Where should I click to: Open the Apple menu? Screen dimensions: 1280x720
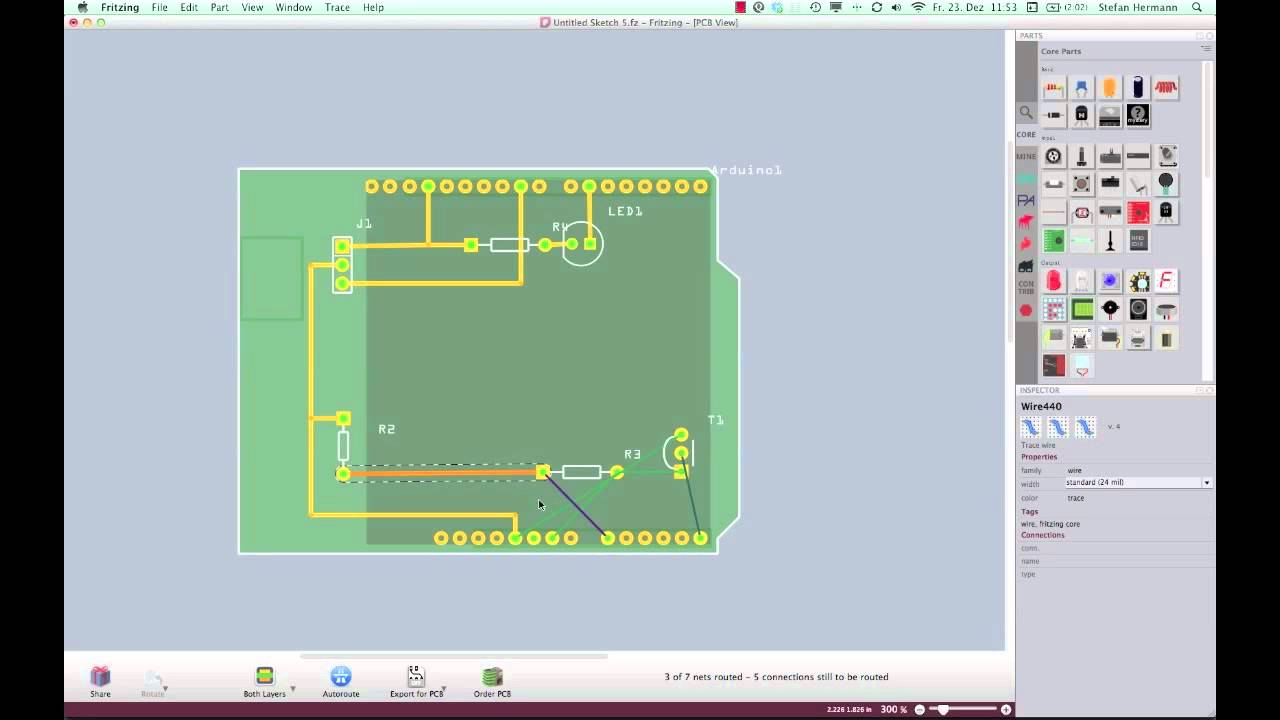(83, 7)
